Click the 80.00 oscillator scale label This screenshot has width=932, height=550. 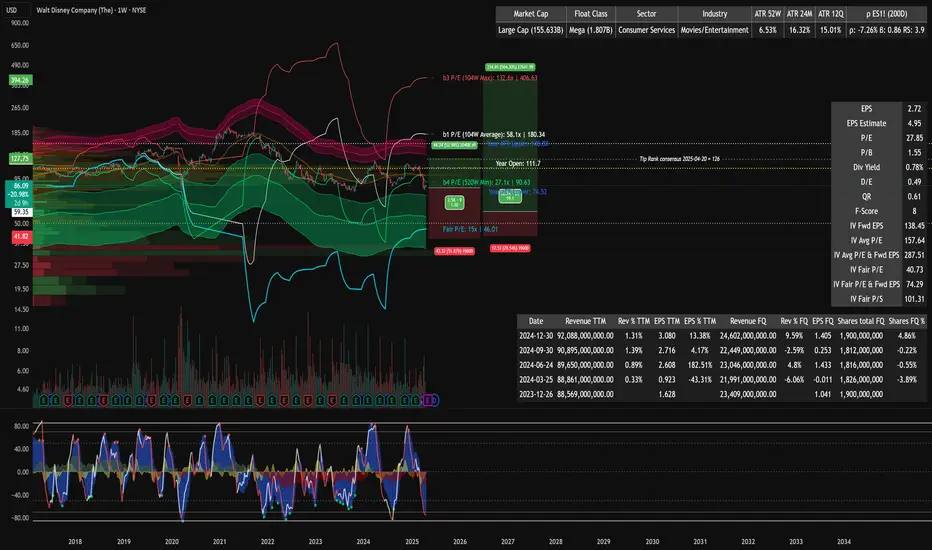pyautogui.click(x=21, y=426)
